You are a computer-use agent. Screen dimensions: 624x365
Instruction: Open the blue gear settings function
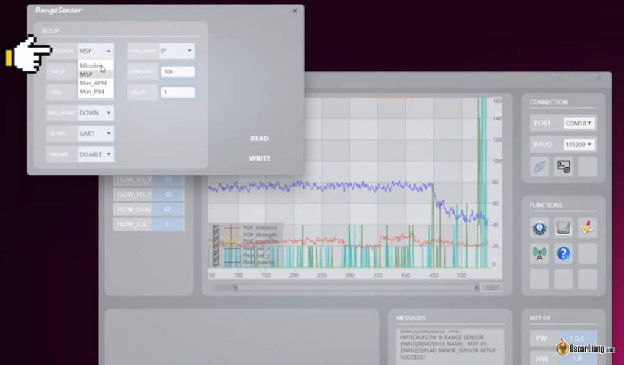pyautogui.click(x=539, y=228)
